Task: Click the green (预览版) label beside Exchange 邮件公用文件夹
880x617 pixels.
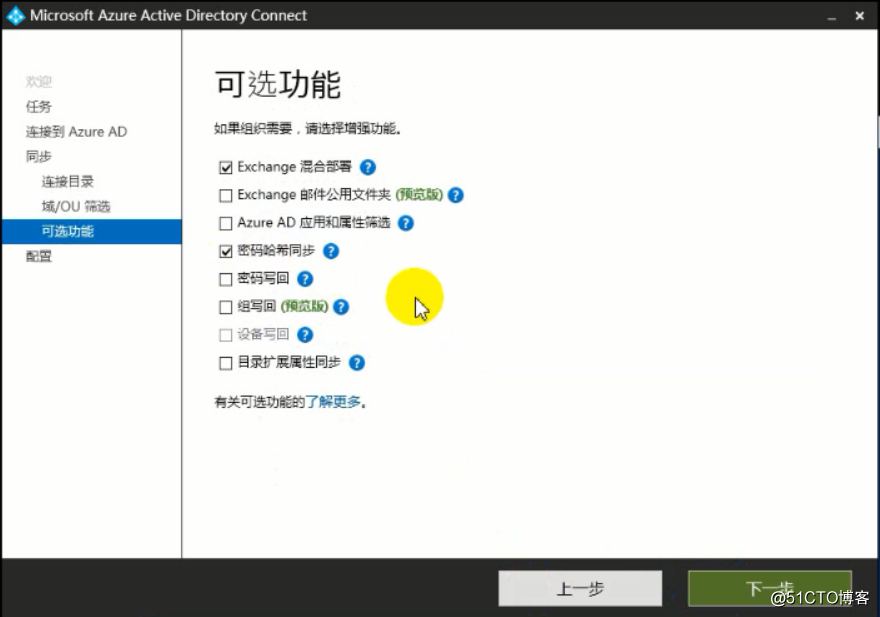Action: coord(419,195)
